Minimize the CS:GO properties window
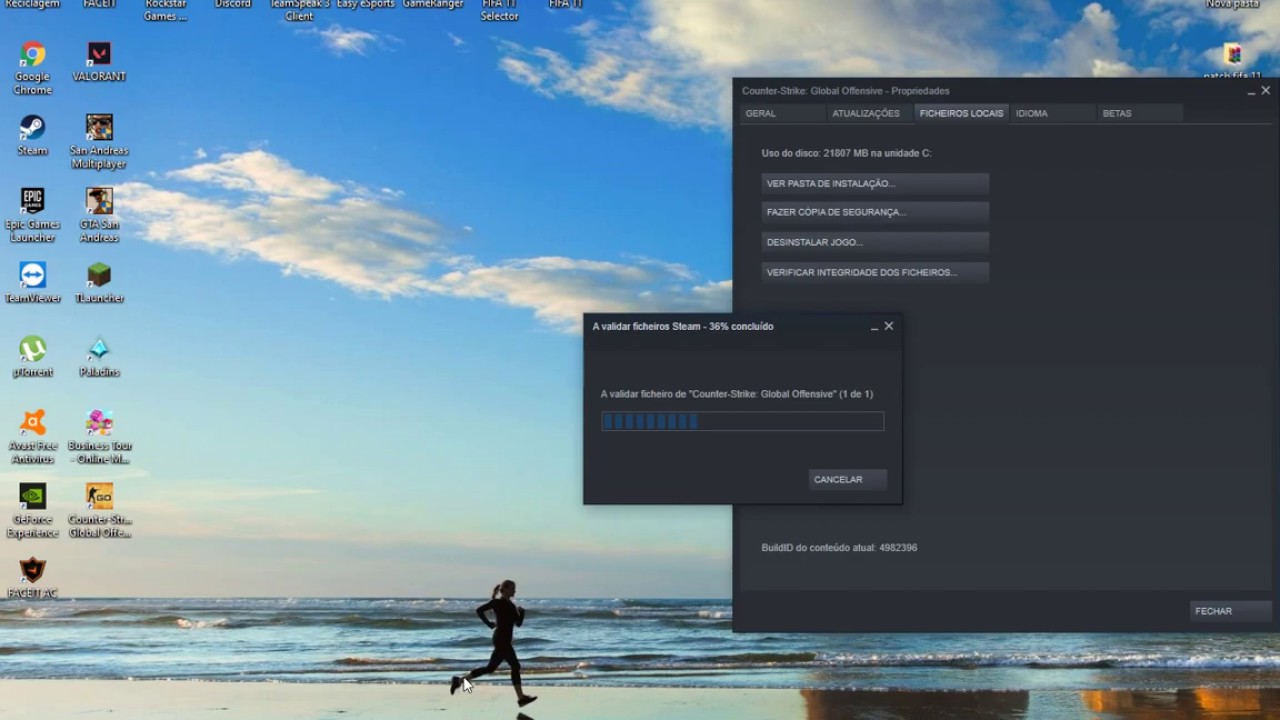 [1251, 91]
